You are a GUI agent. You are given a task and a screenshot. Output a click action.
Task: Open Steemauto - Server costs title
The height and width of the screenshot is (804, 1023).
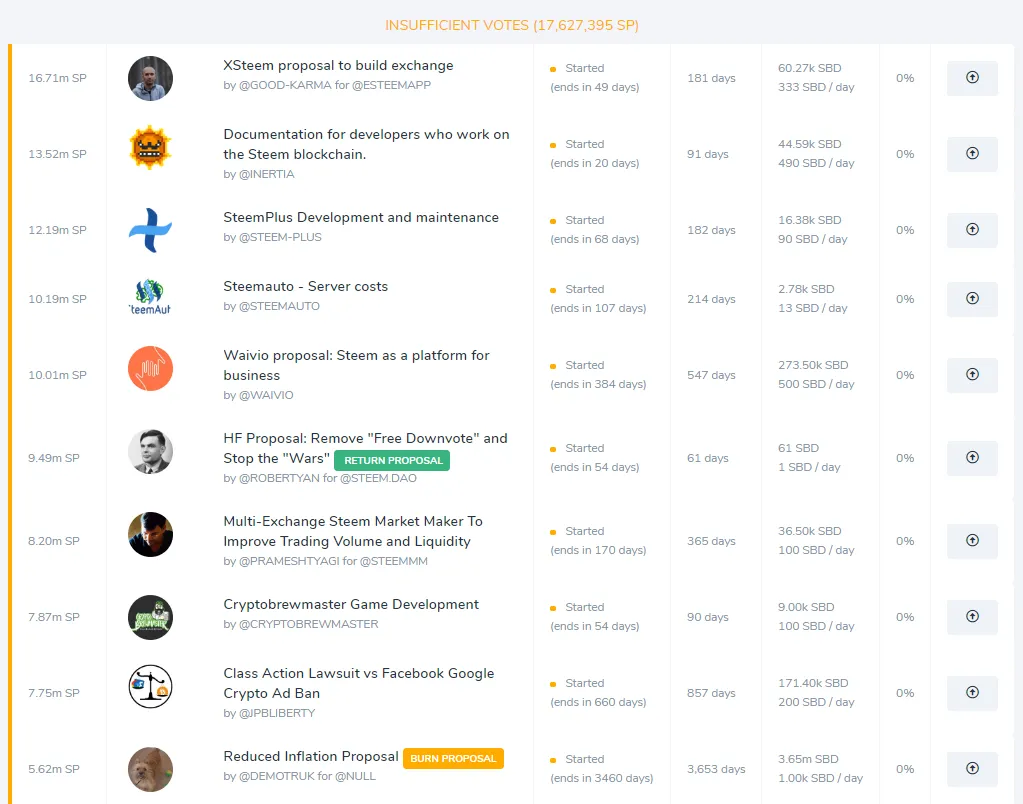click(x=305, y=286)
